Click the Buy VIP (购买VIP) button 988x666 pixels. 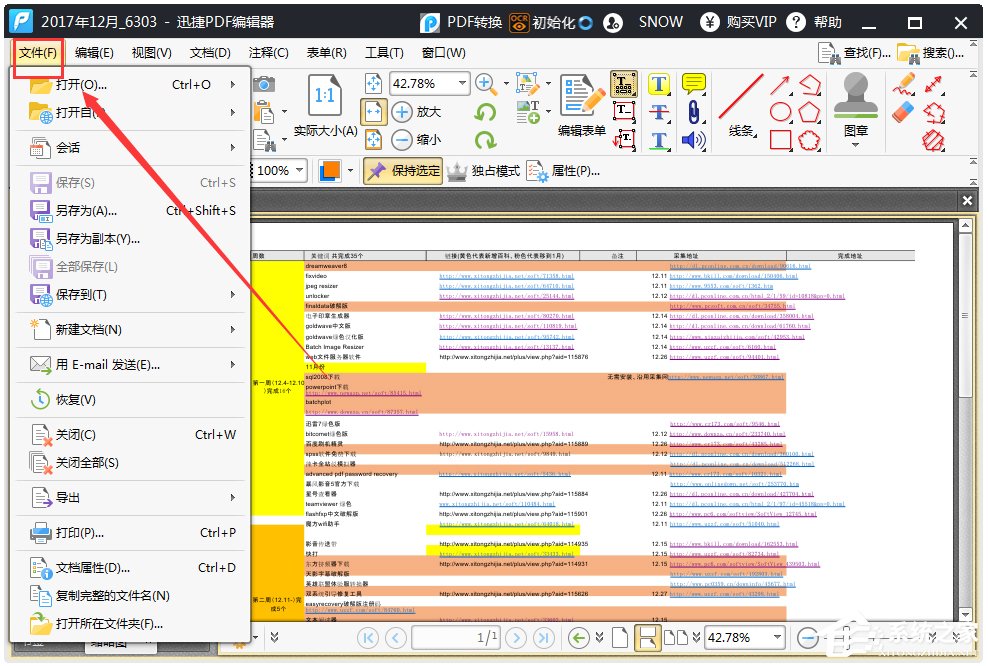tap(738, 21)
